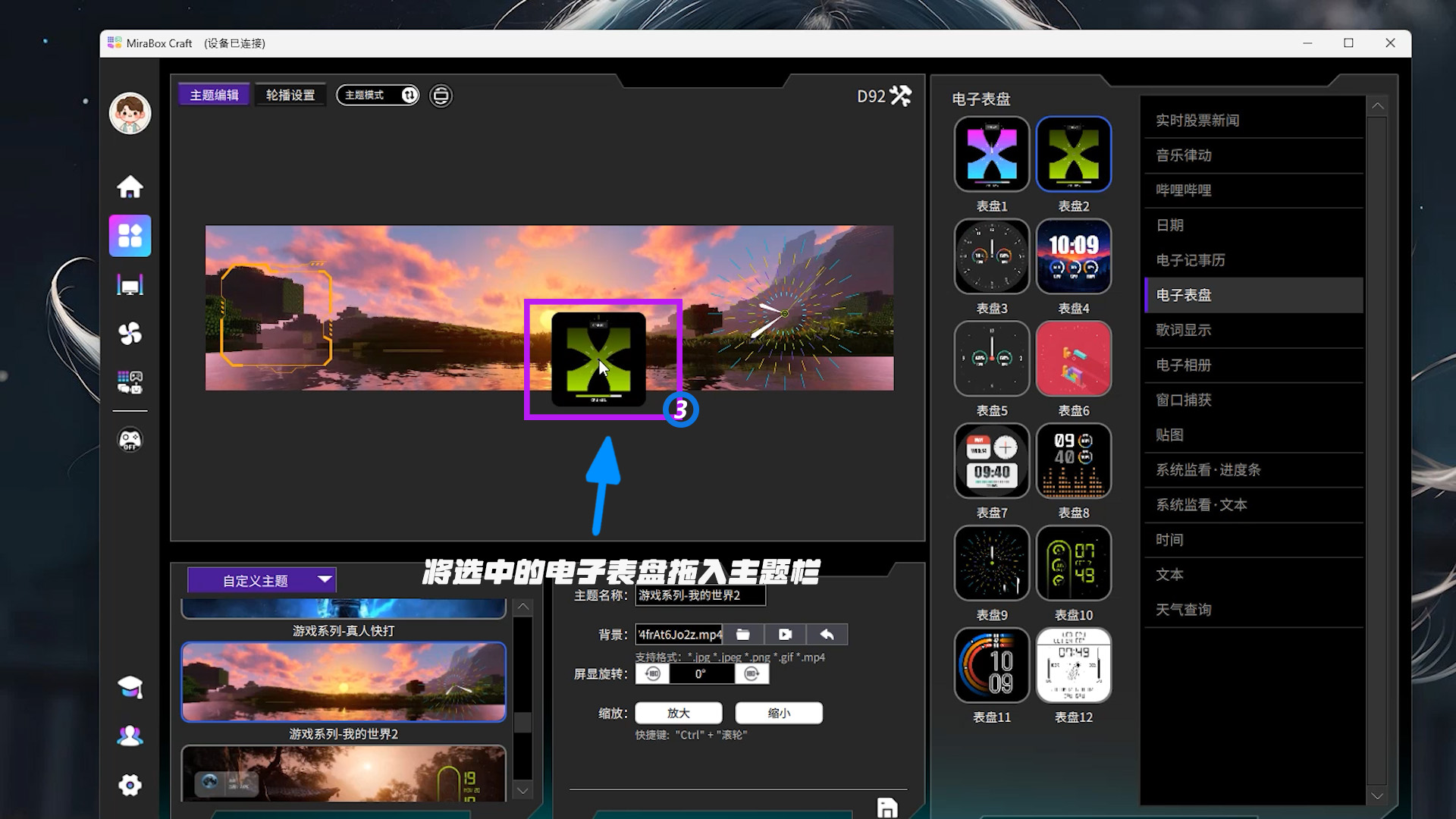The width and height of the screenshot is (1456, 819).
Task: Click the gamepad OFF sidebar icon
Action: coord(130,440)
